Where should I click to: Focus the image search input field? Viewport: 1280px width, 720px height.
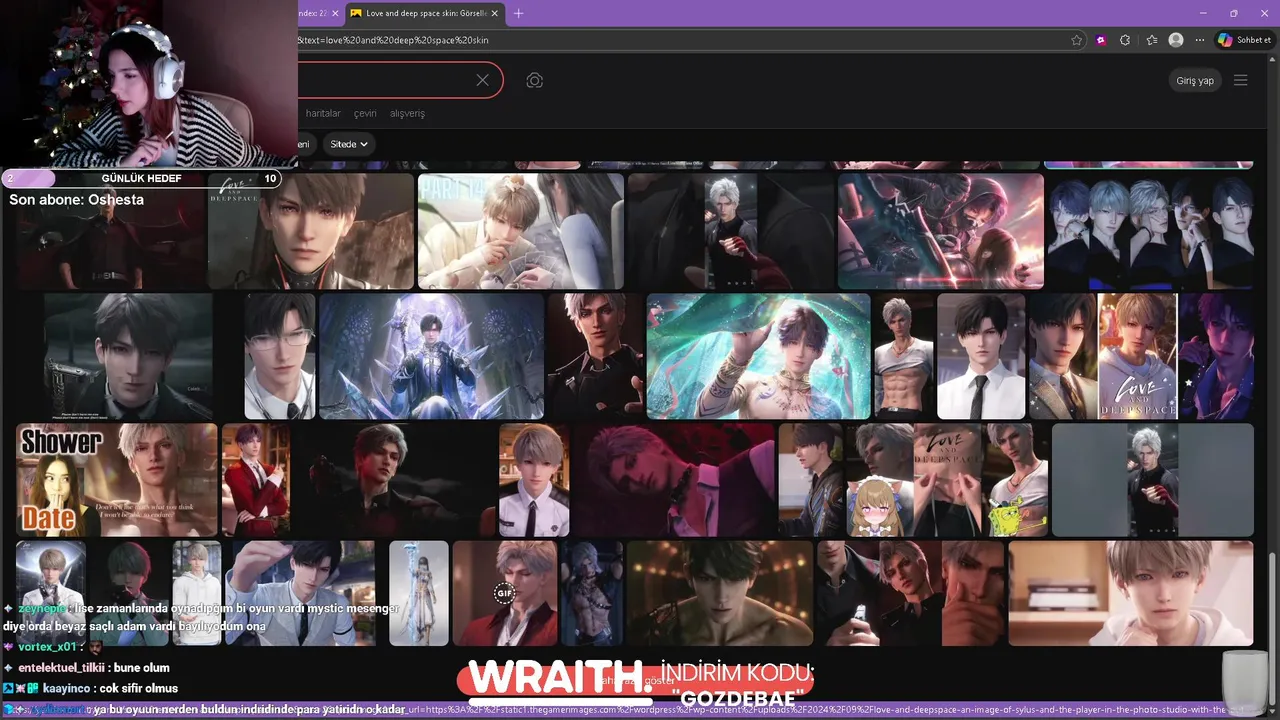click(x=385, y=80)
